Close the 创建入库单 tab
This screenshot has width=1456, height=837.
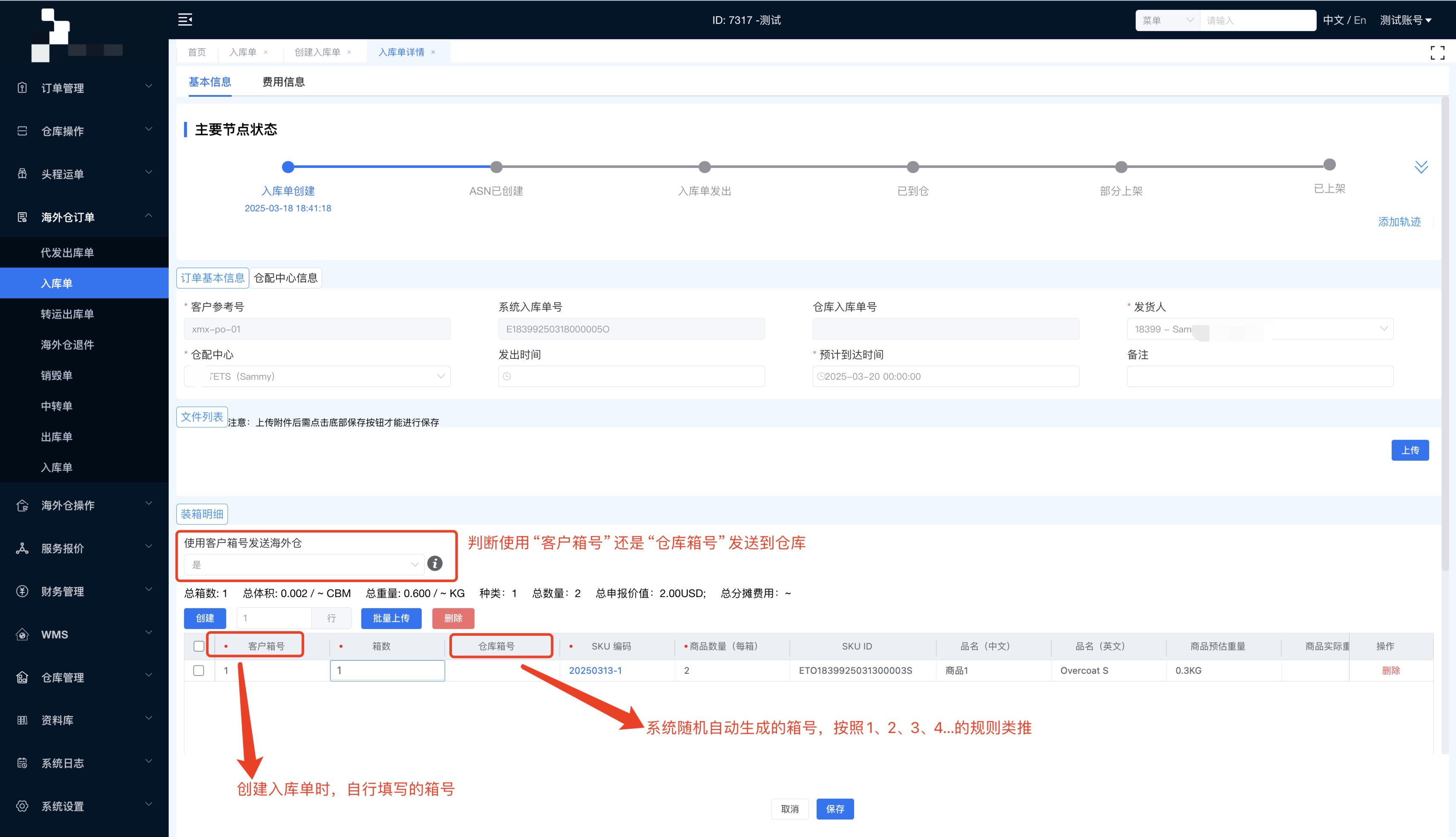point(349,52)
